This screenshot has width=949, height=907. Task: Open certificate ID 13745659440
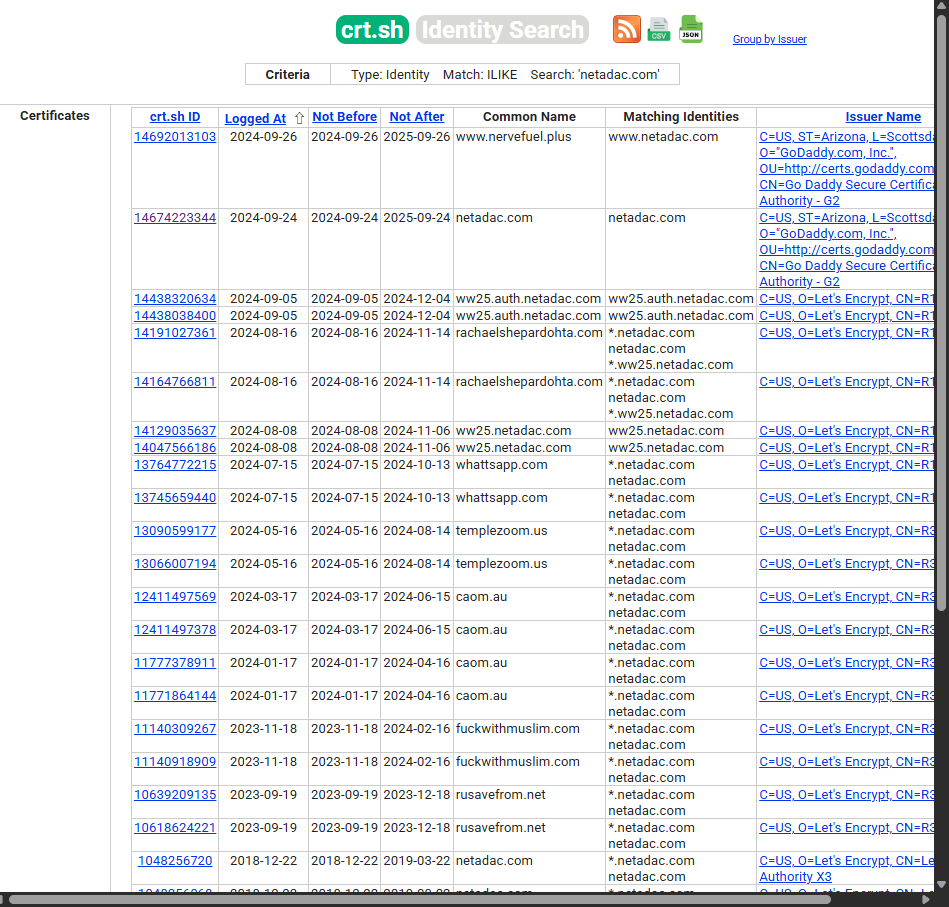coord(175,498)
